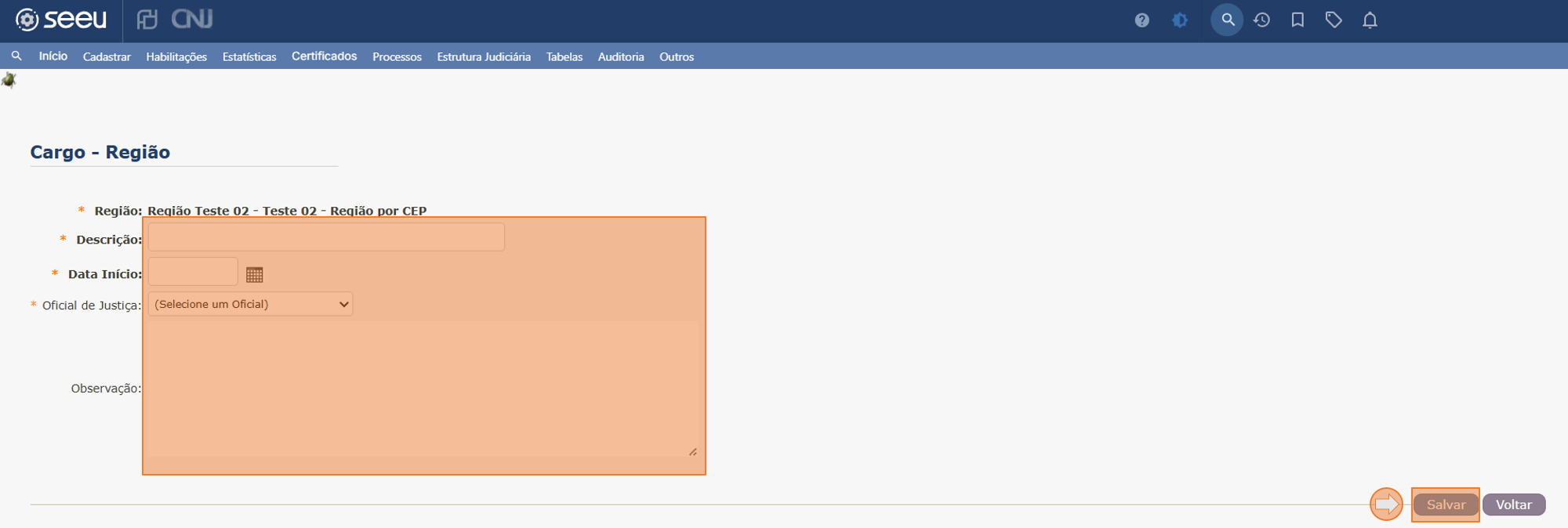1568x528 pixels.
Task: Open the Estrutura Judiciária menu
Action: tap(484, 57)
